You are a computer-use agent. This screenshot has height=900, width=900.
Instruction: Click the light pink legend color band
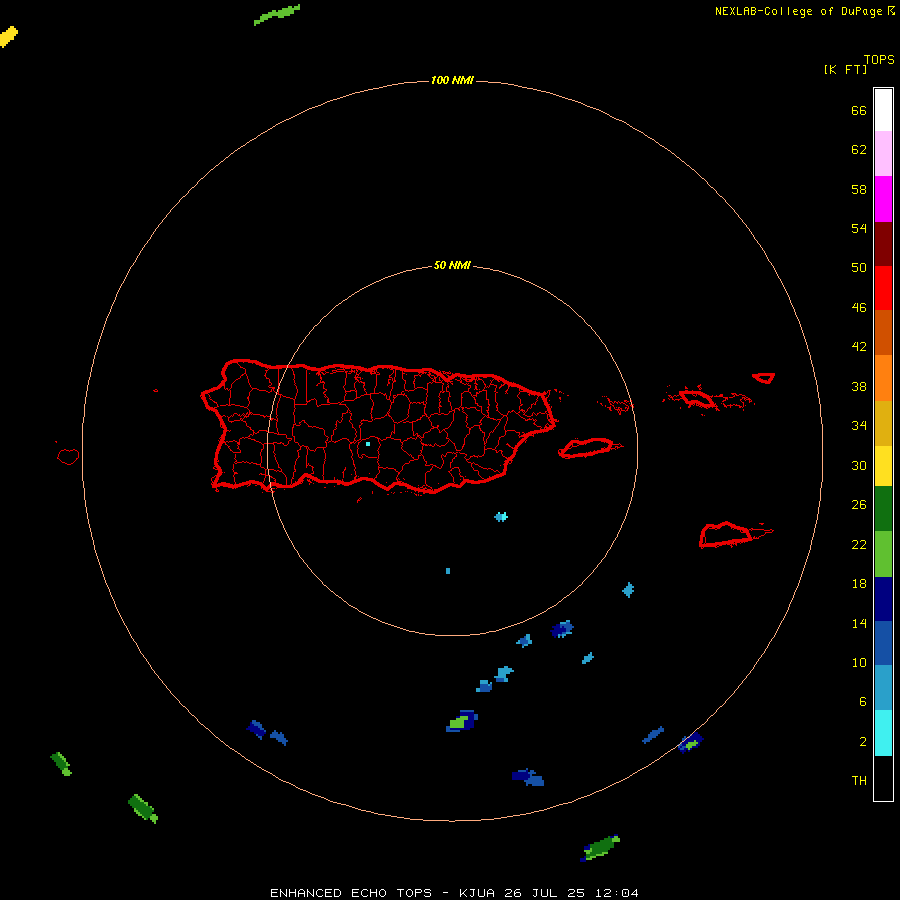tap(883, 153)
